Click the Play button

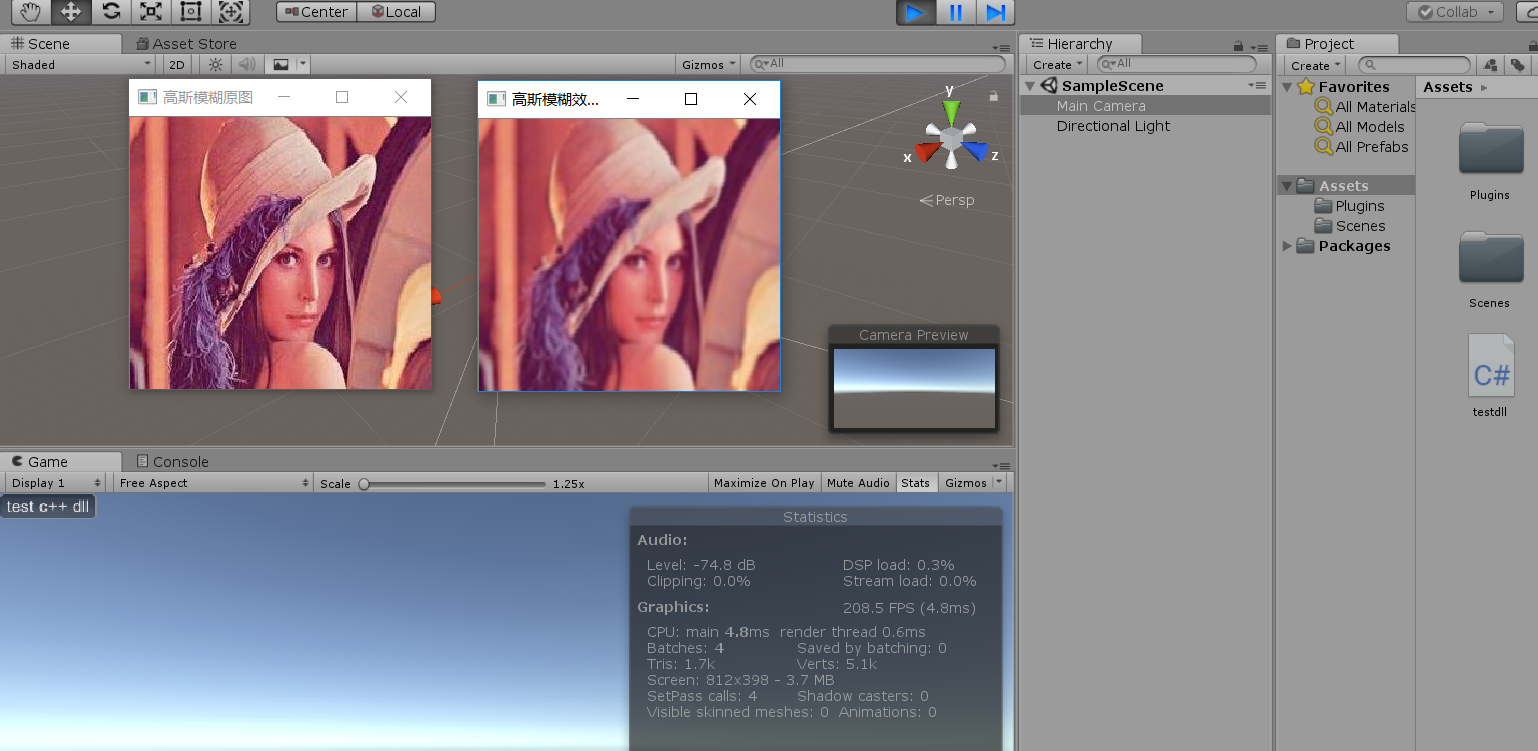(x=915, y=12)
